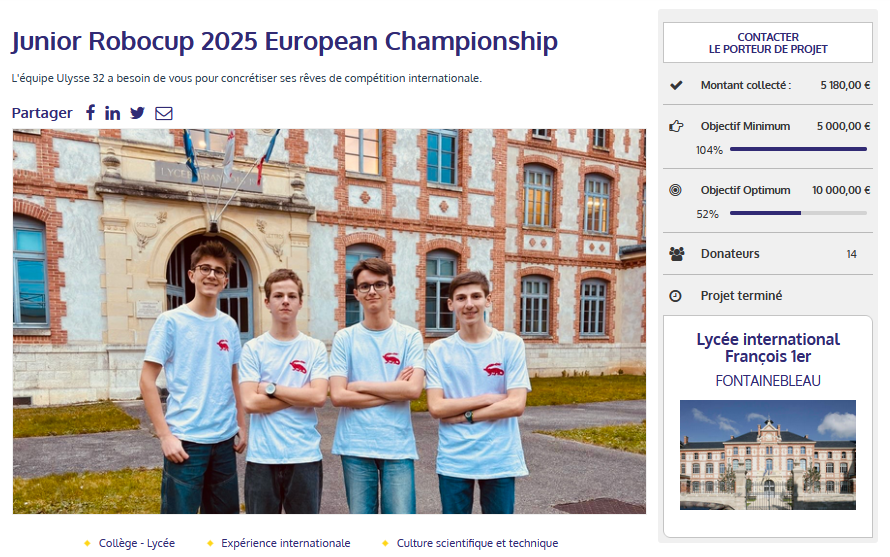
Task: Click the checkmark icon beside Montant collecté
Action: click(x=676, y=85)
